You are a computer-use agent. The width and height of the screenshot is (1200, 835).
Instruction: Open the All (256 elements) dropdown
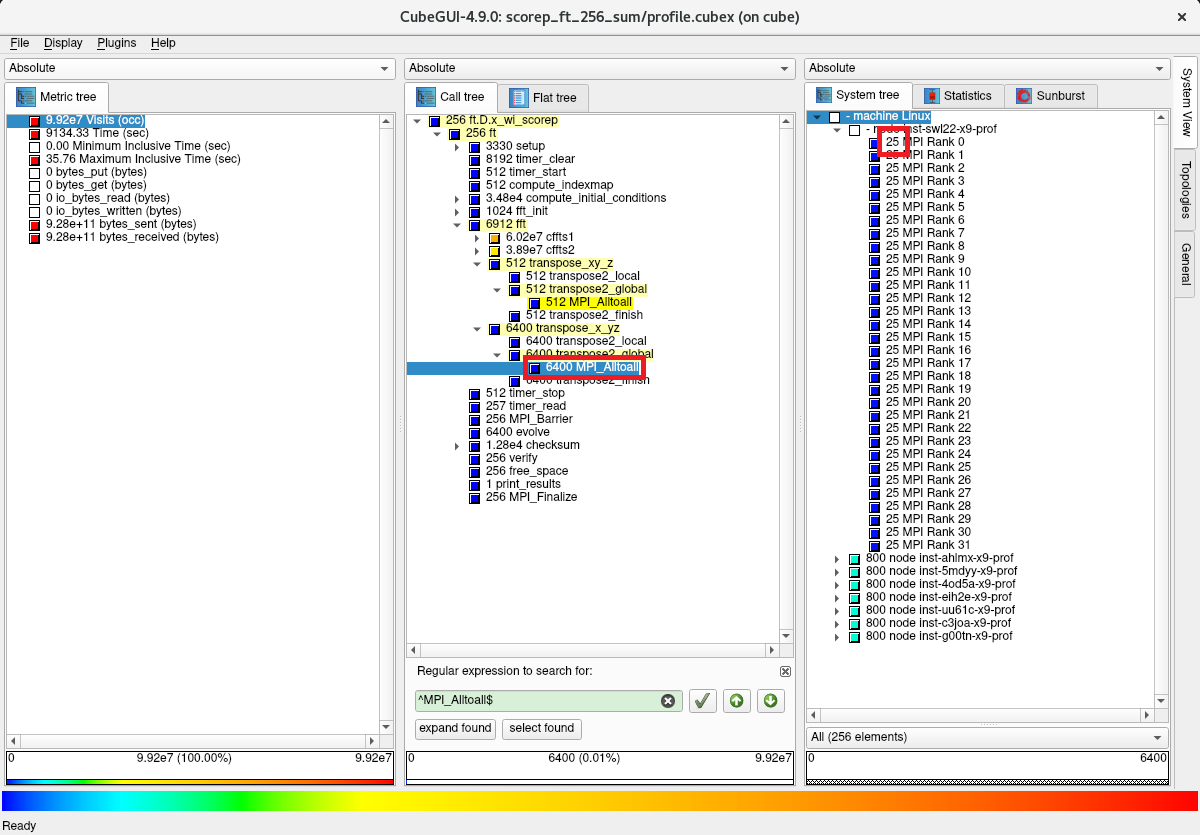pos(986,737)
